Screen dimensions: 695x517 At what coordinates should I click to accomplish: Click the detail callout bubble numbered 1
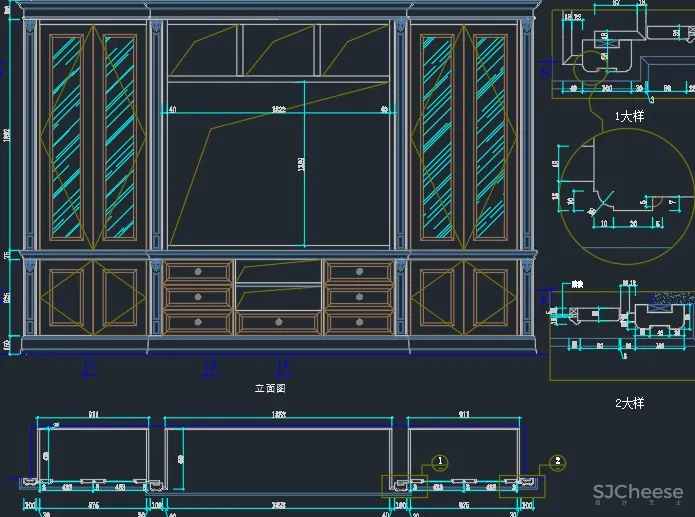439,462
